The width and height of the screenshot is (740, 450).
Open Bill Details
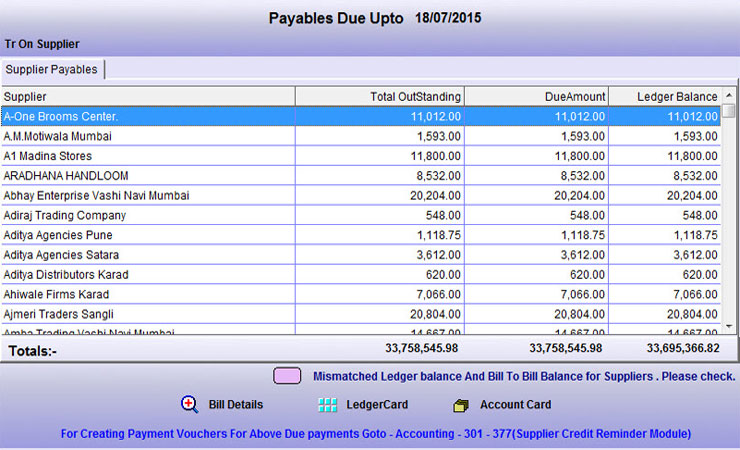point(235,405)
